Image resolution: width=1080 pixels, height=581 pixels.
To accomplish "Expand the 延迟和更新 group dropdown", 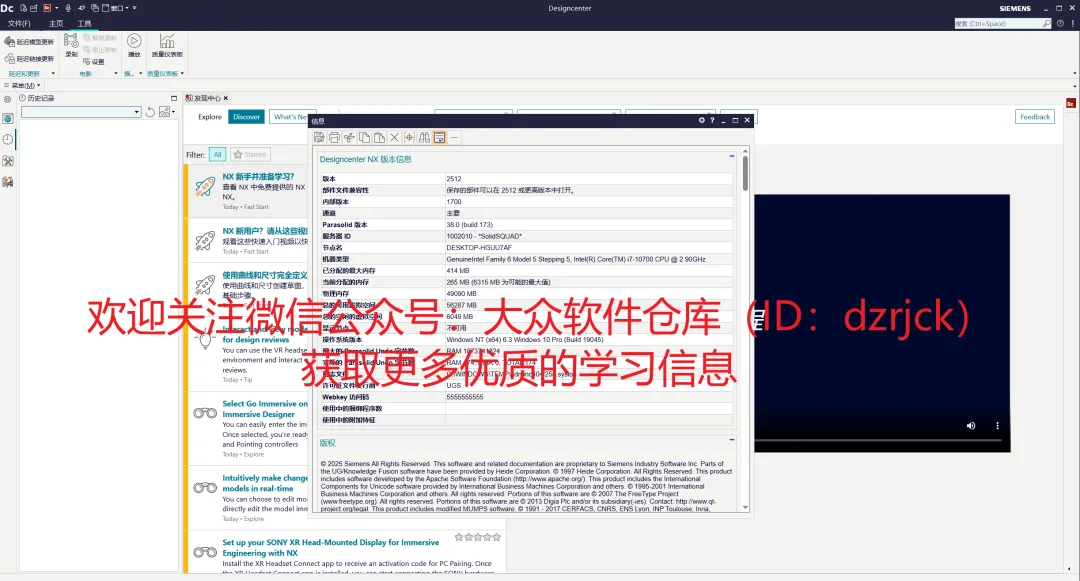I will point(52,74).
